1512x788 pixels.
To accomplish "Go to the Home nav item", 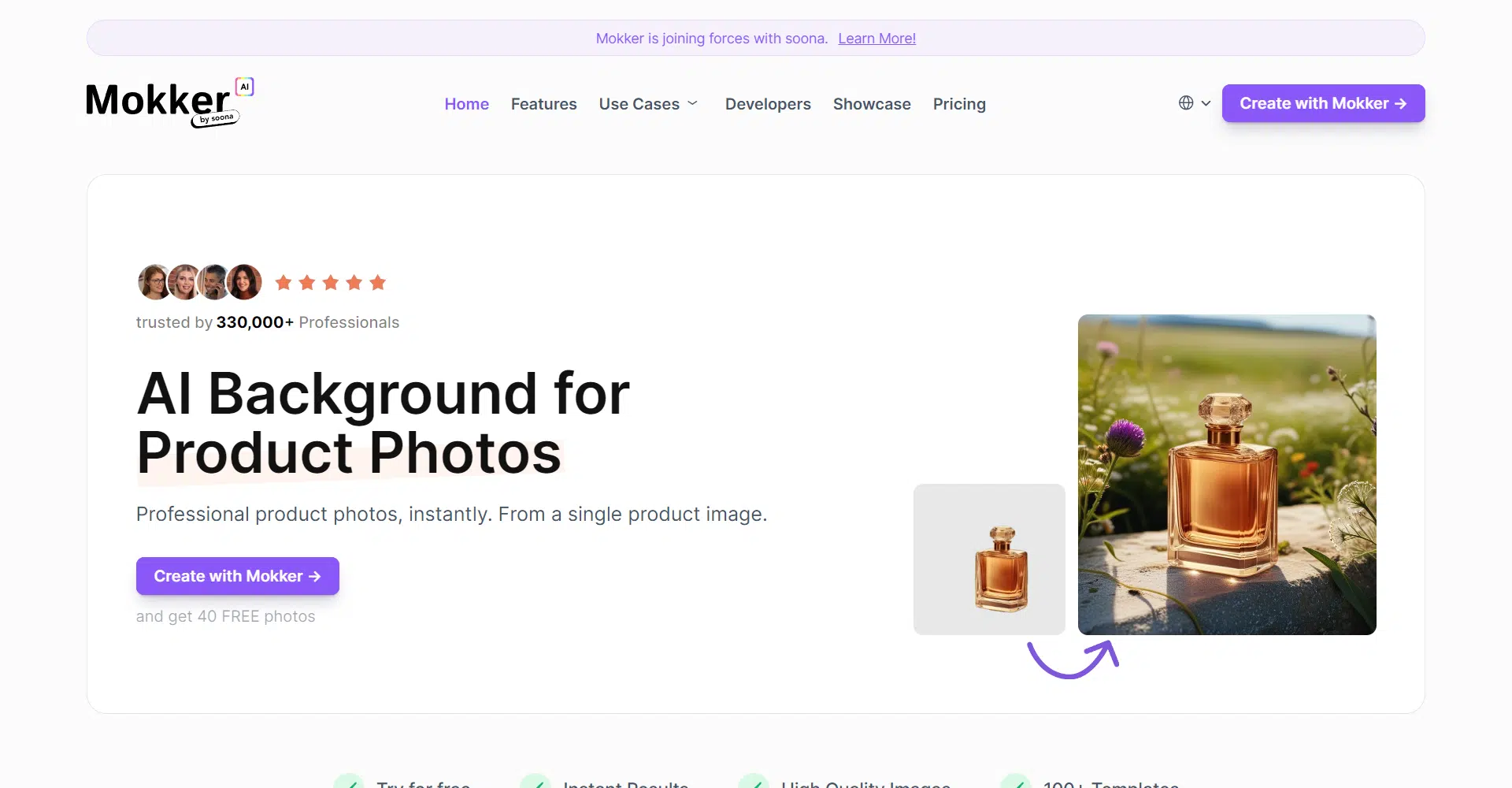I will point(466,104).
